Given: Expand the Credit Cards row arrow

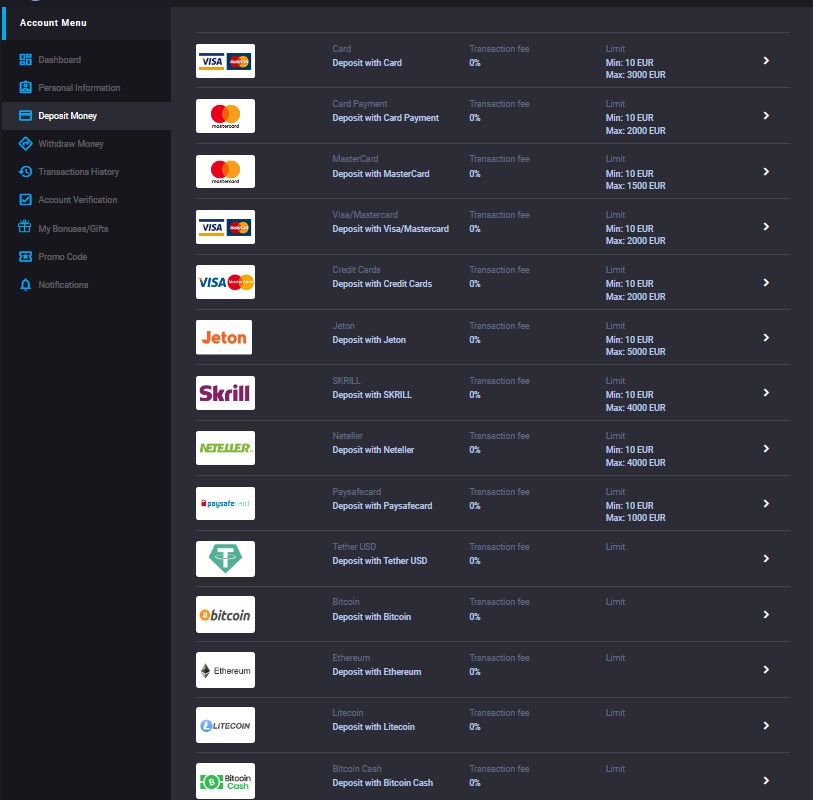Looking at the screenshot, I should [x=766, y=283].
